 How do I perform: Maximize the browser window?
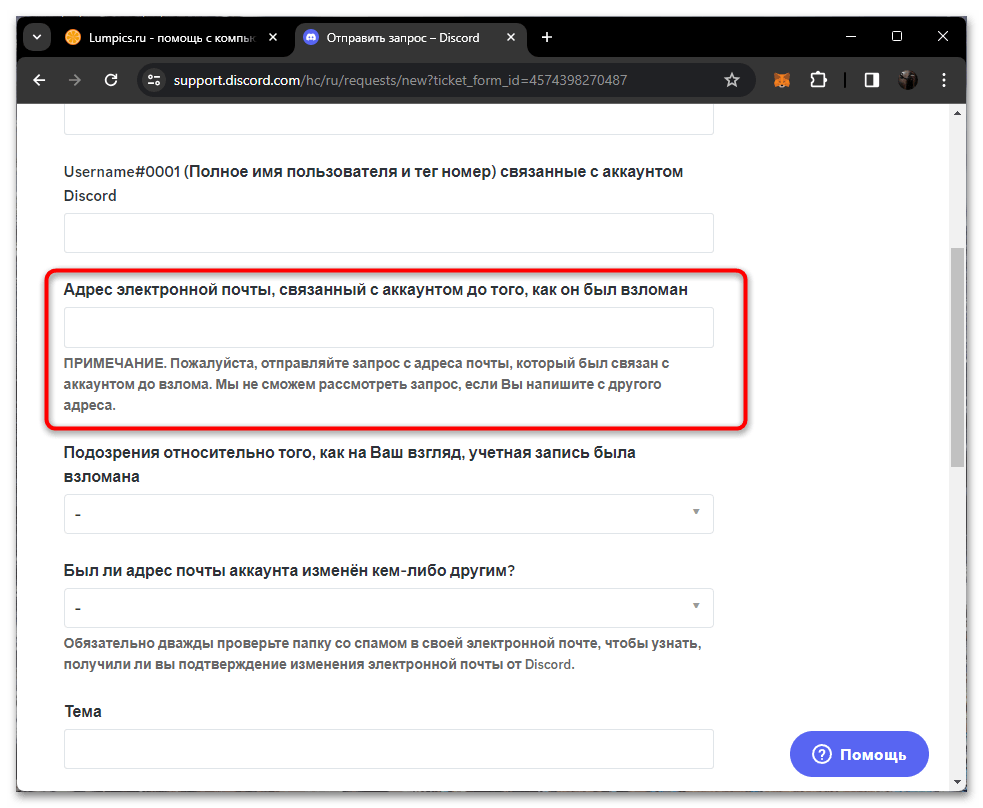pos(897,37)
